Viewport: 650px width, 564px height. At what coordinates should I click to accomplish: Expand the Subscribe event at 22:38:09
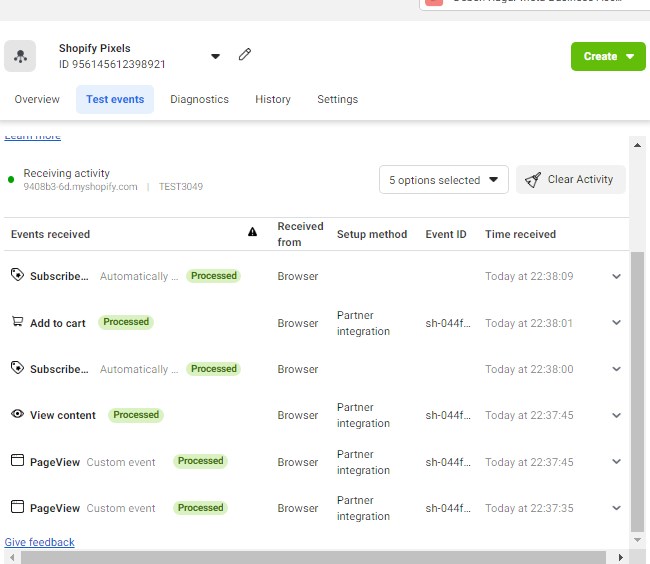tap(616, 276)
